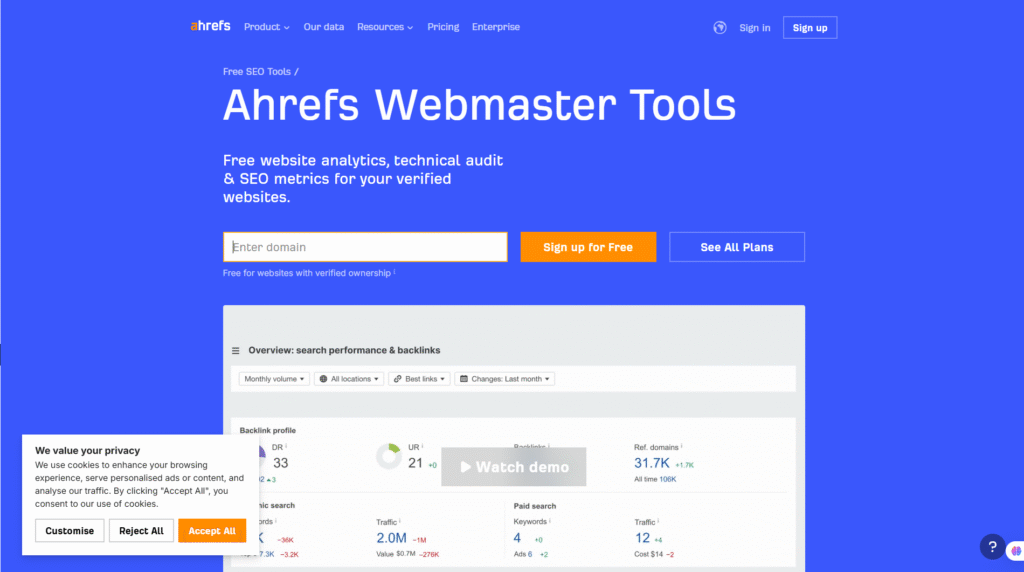1024x572 pixels.
Task: Open the Monthly volume dropdown
Action: [274, 379]
